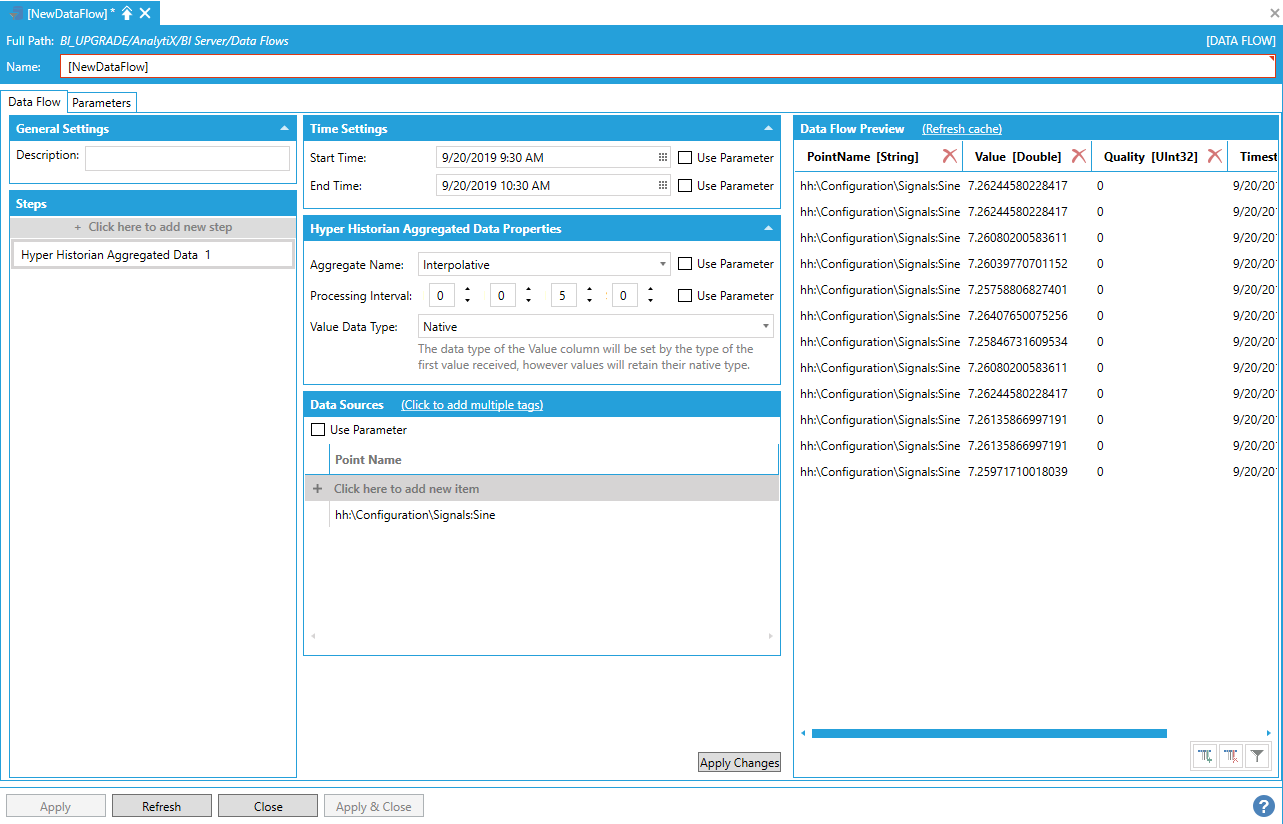Click the Apply Changes button
1283x824 pixels.
739,763
